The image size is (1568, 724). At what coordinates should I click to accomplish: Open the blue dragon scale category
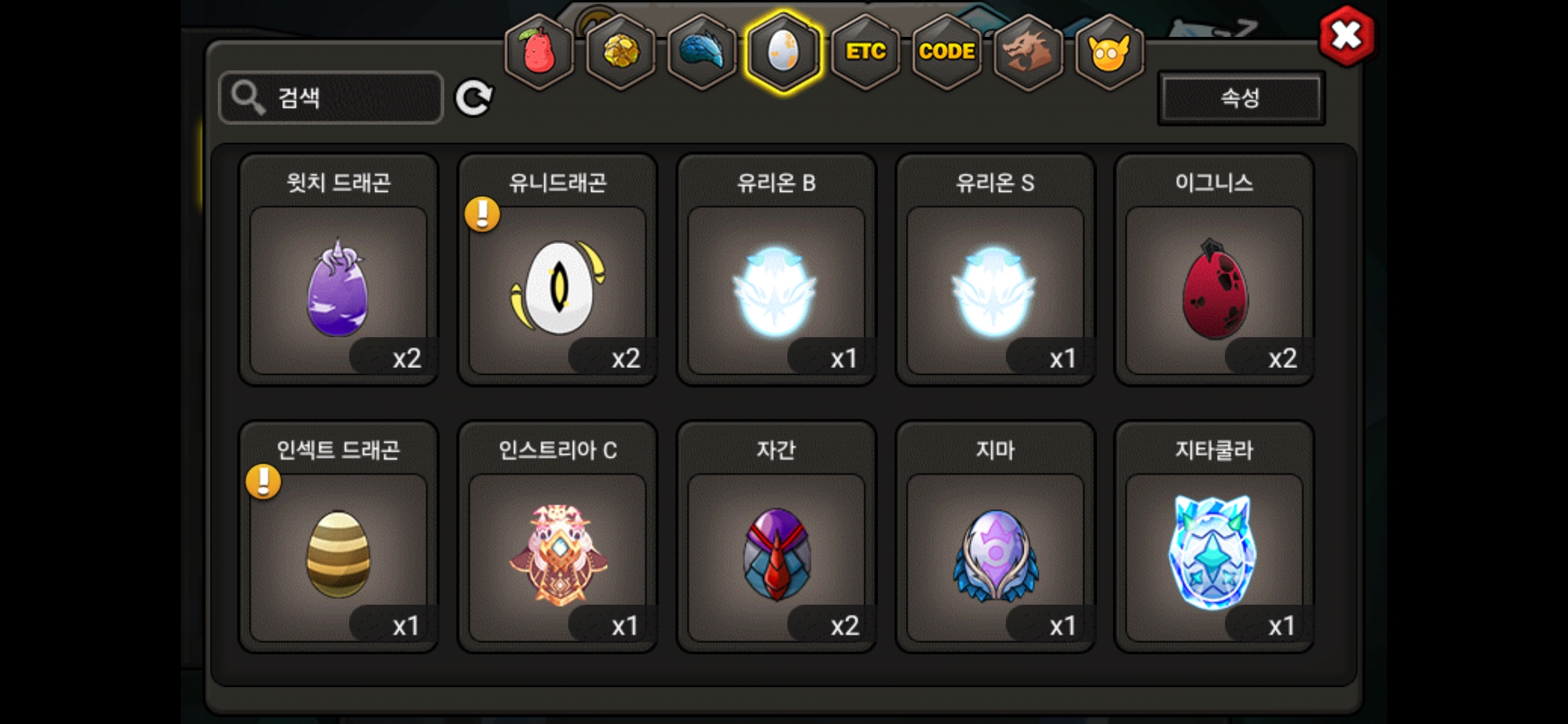[702, 52]
